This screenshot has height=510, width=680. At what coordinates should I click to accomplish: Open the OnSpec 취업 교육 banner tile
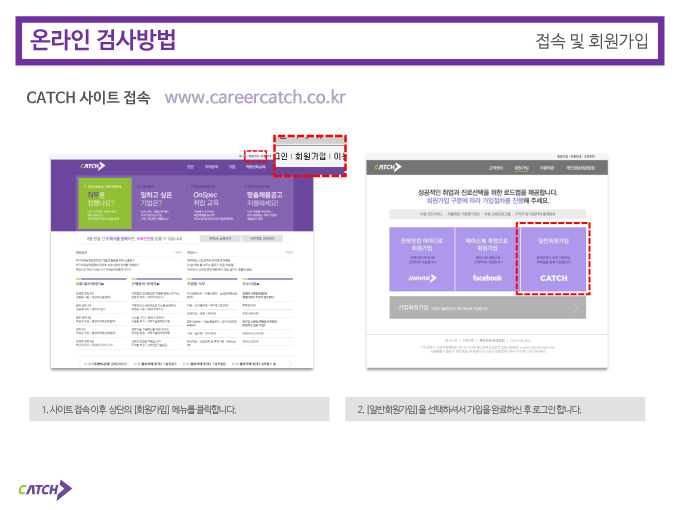[212, 203]
